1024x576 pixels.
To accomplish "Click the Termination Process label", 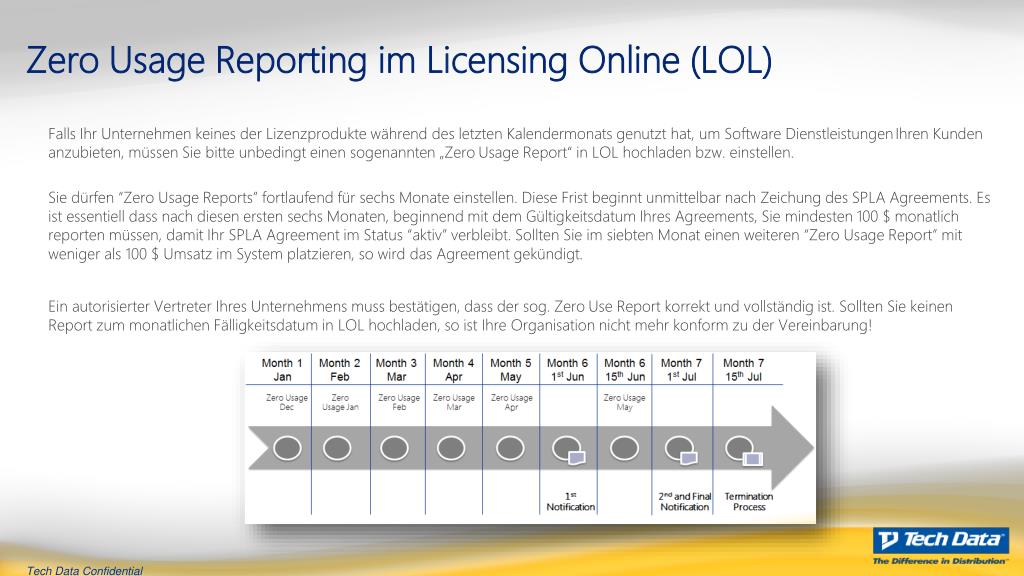I will pyautogui.click(x=748, y=502).
